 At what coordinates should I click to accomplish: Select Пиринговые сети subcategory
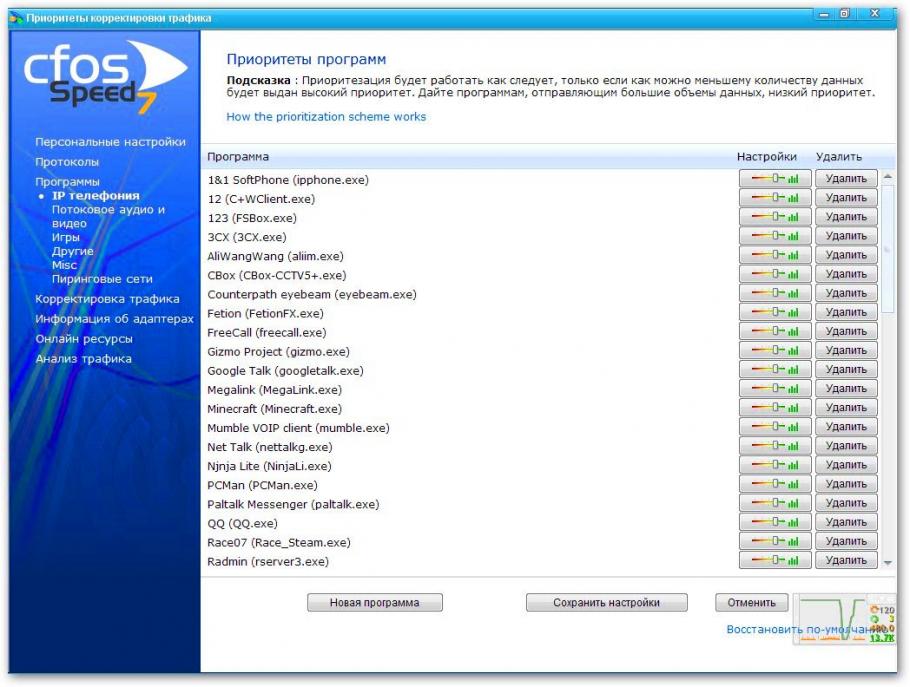102,279
